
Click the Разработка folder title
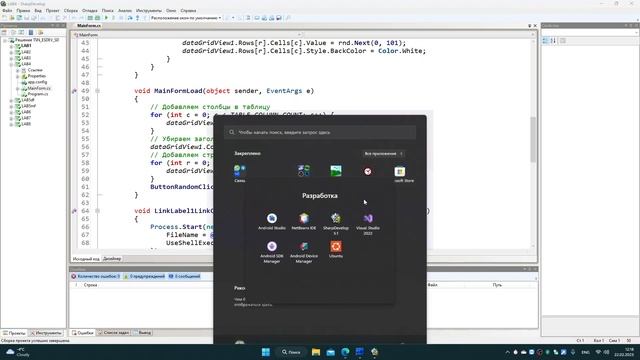click(320, 196)
